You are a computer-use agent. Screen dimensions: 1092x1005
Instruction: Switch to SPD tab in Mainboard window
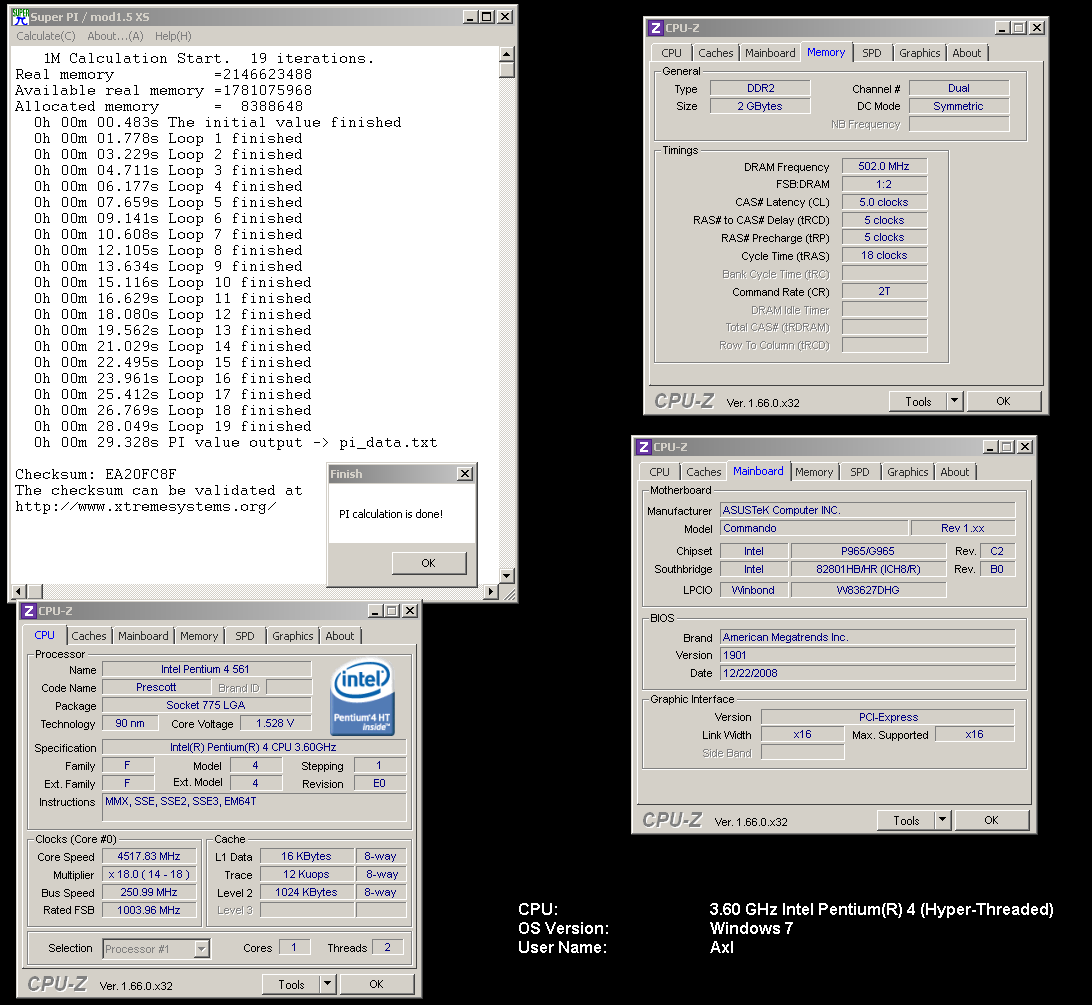click(x=859, y=472)
